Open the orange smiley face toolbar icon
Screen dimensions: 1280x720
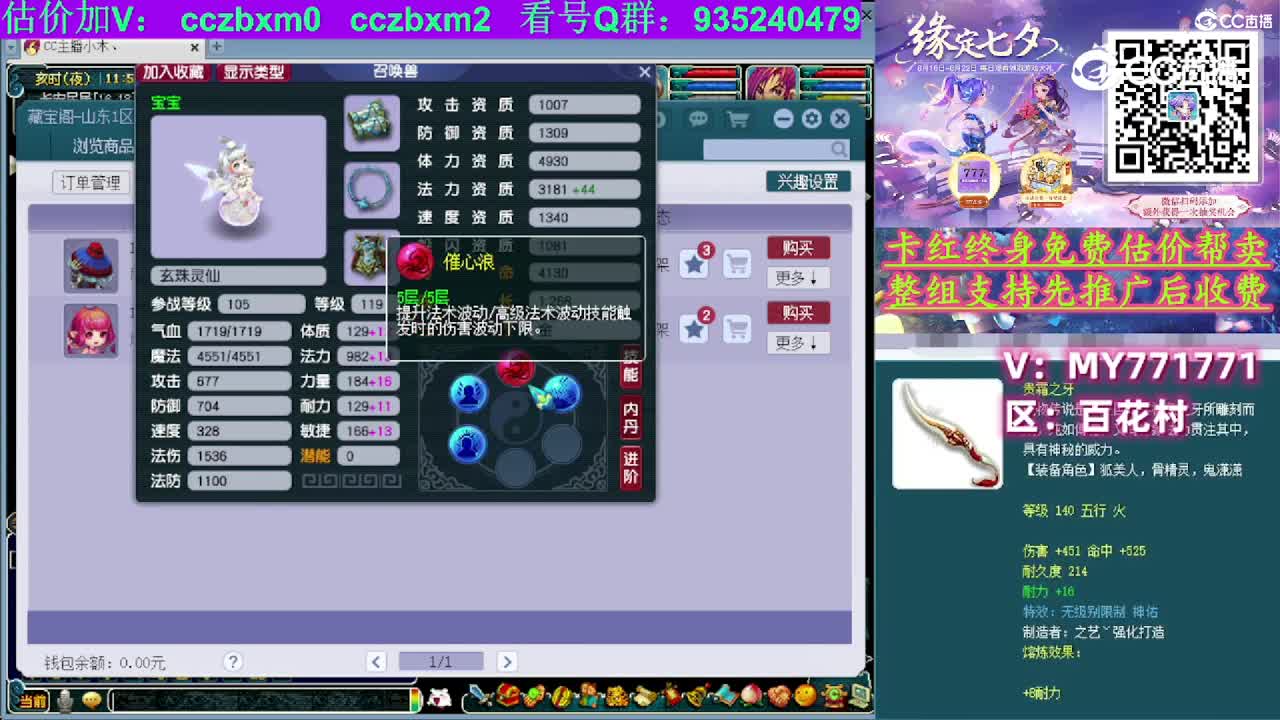pyautogui.click(x=805, y=696)
